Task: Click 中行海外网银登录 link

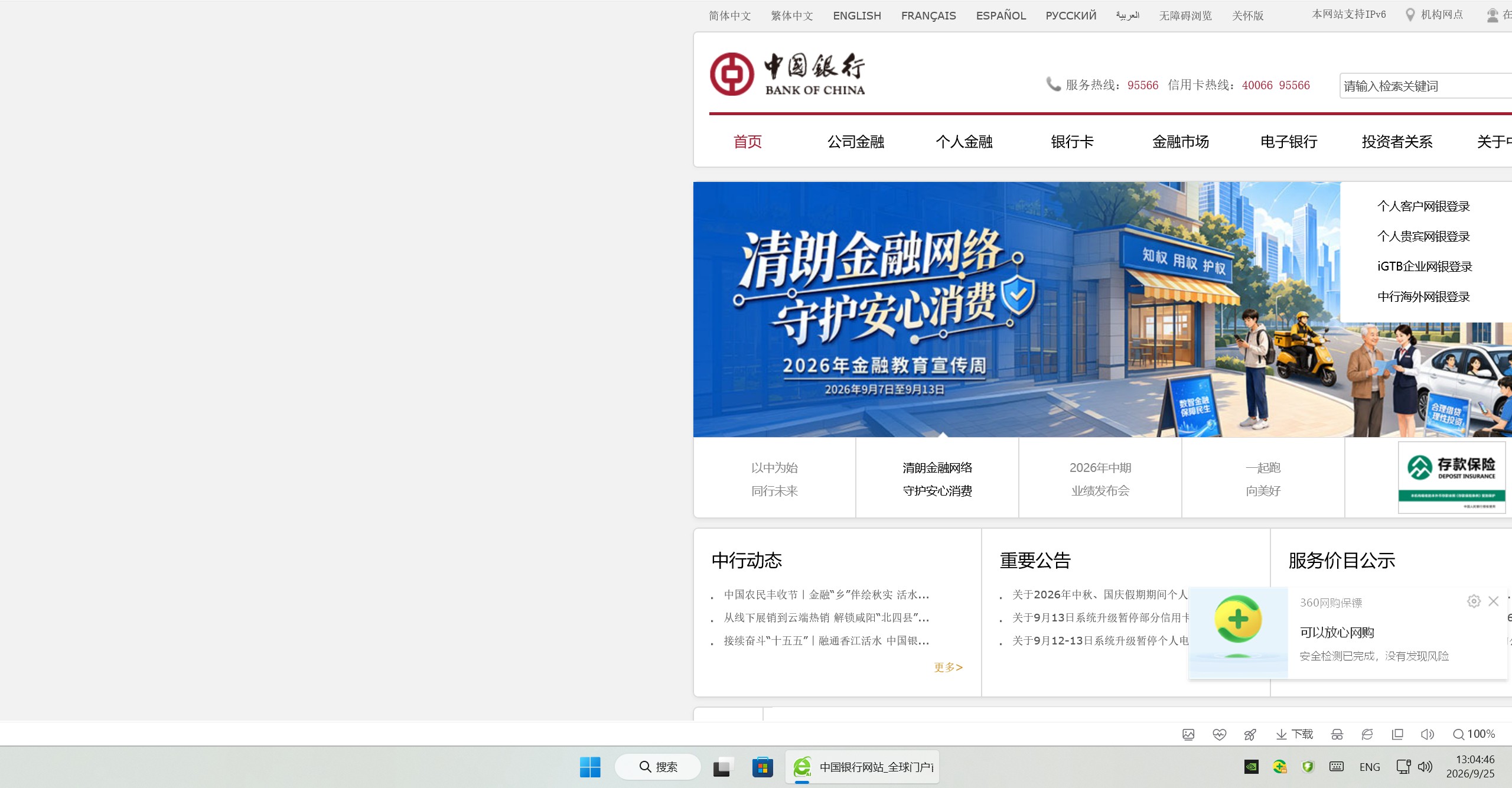Action: (x=1423, y=297)
